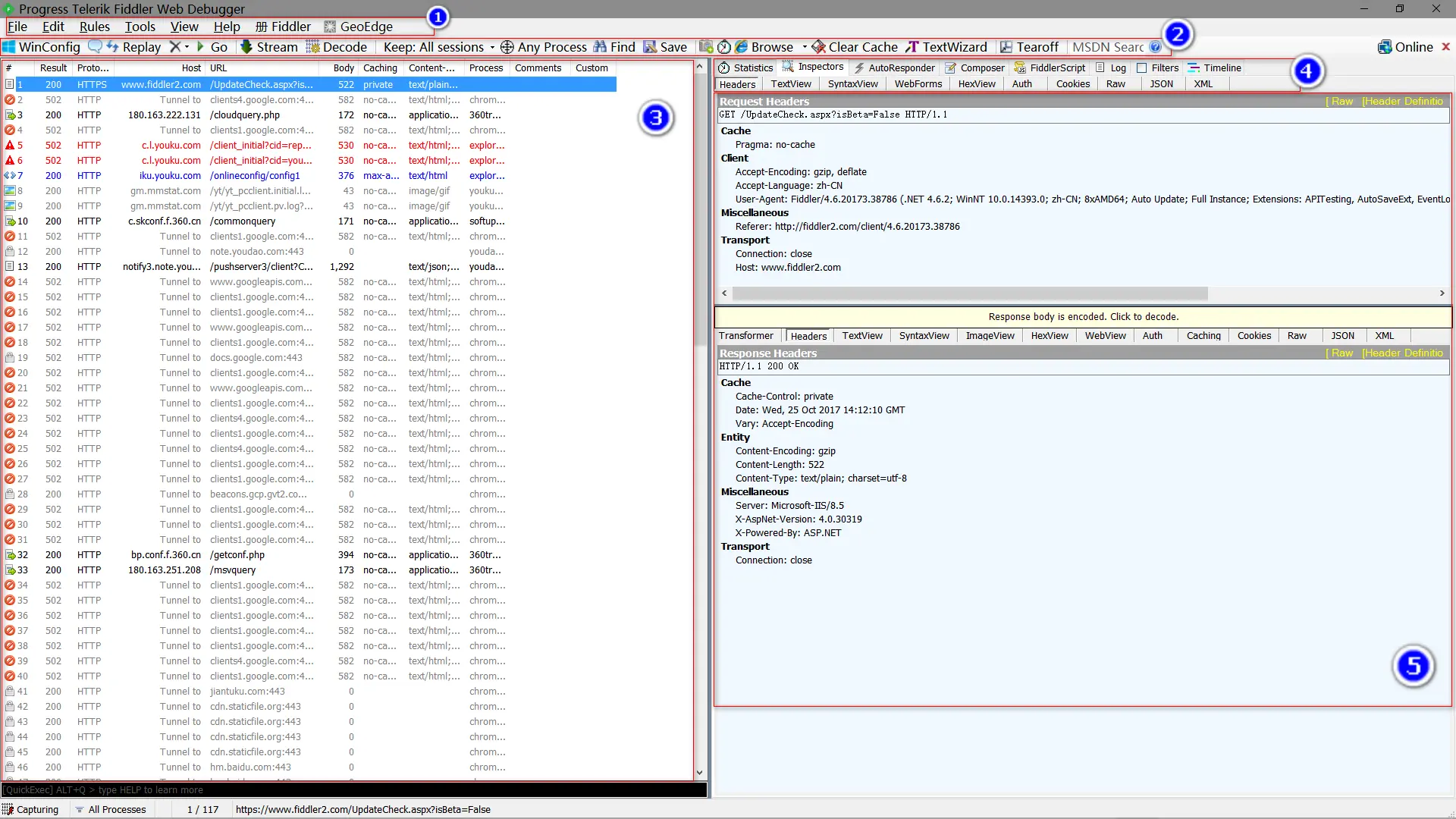The image size is (1456, 819).
Task: Open the Rules menu
Action: click(95, 27)
